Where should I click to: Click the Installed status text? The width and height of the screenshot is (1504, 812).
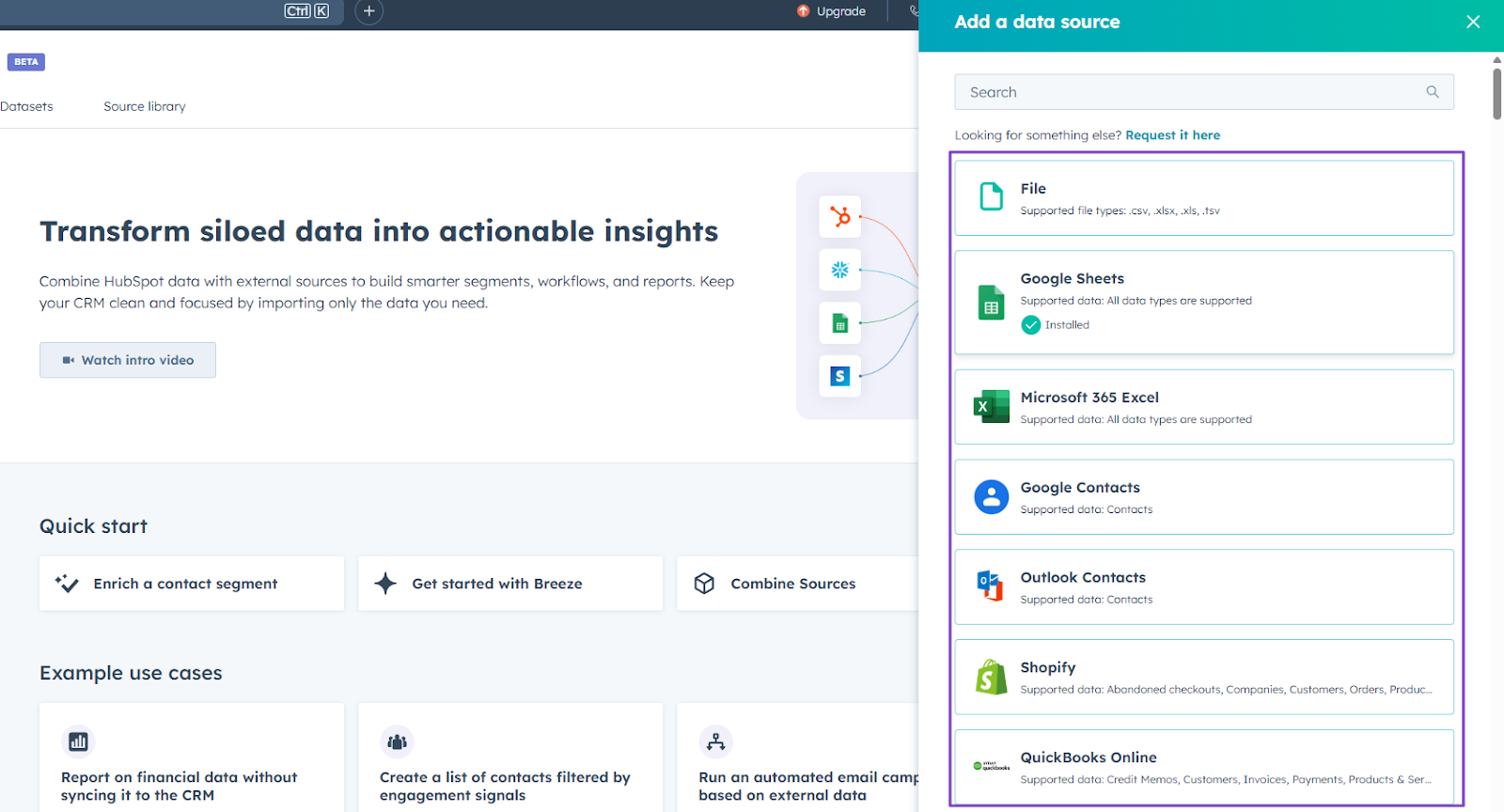point(1067,325)
